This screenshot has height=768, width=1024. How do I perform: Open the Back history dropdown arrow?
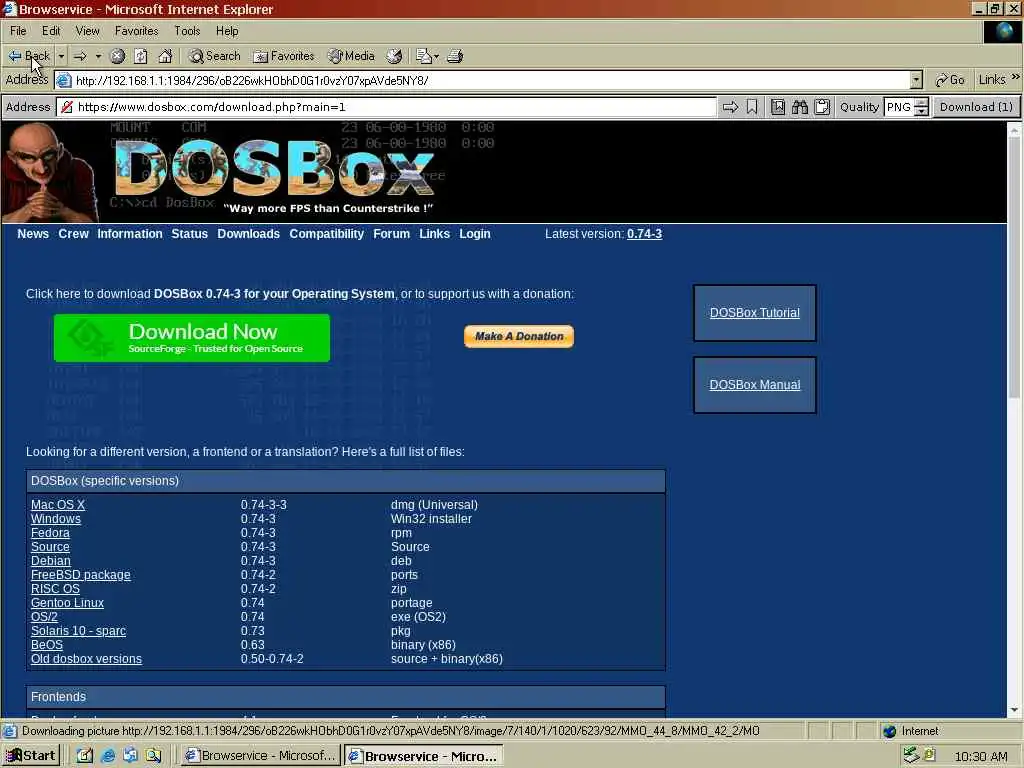(61, 56)
